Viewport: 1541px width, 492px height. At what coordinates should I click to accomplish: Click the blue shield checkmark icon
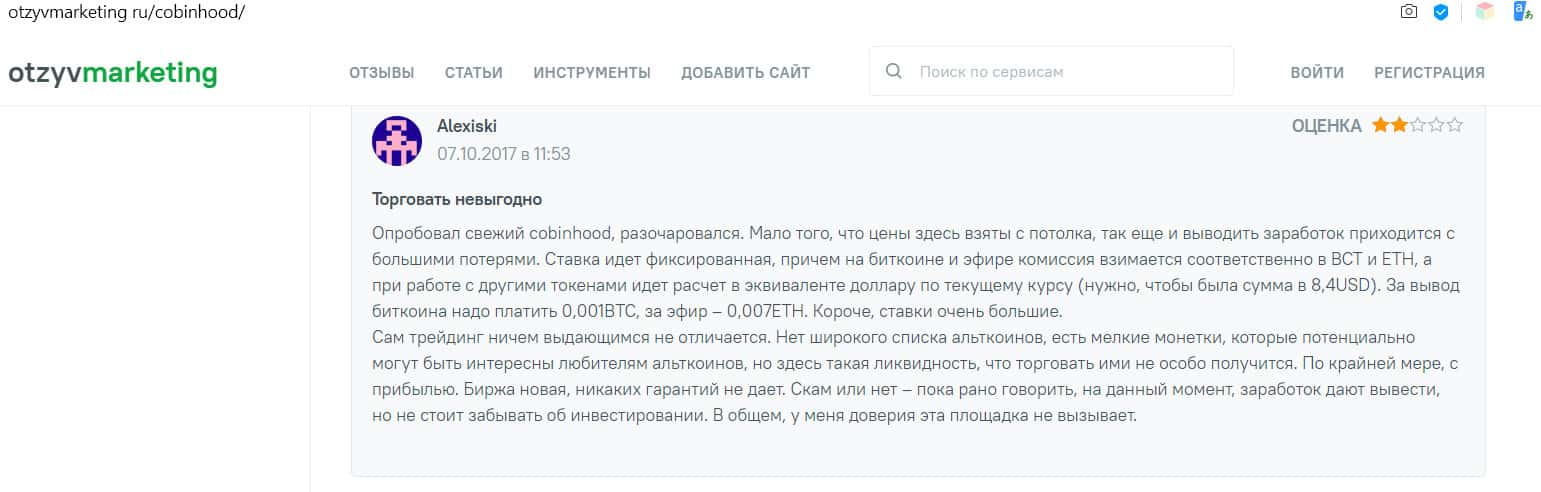tap(1441, 12)
